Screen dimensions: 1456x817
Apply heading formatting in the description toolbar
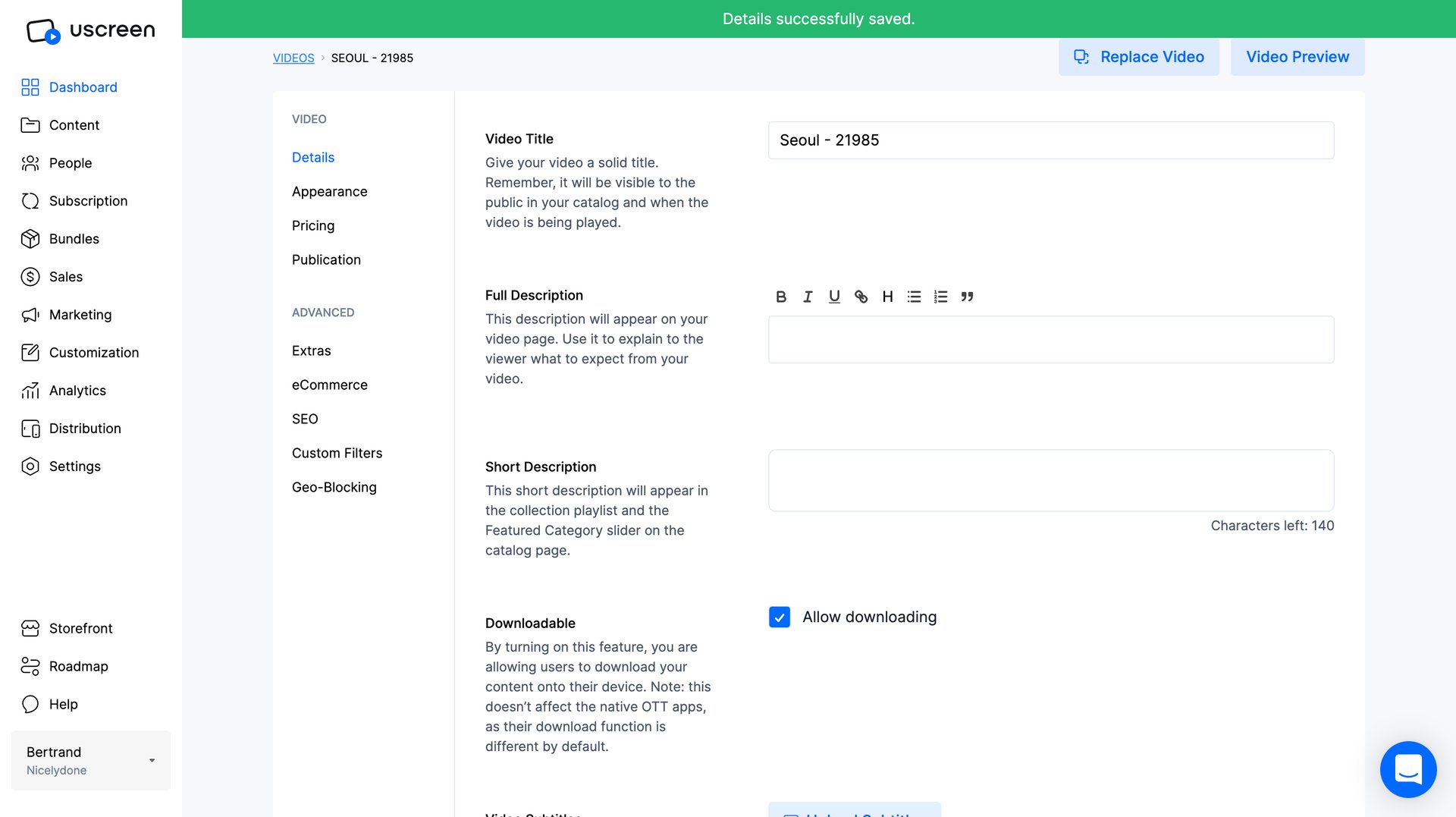[x=887, y=297]
